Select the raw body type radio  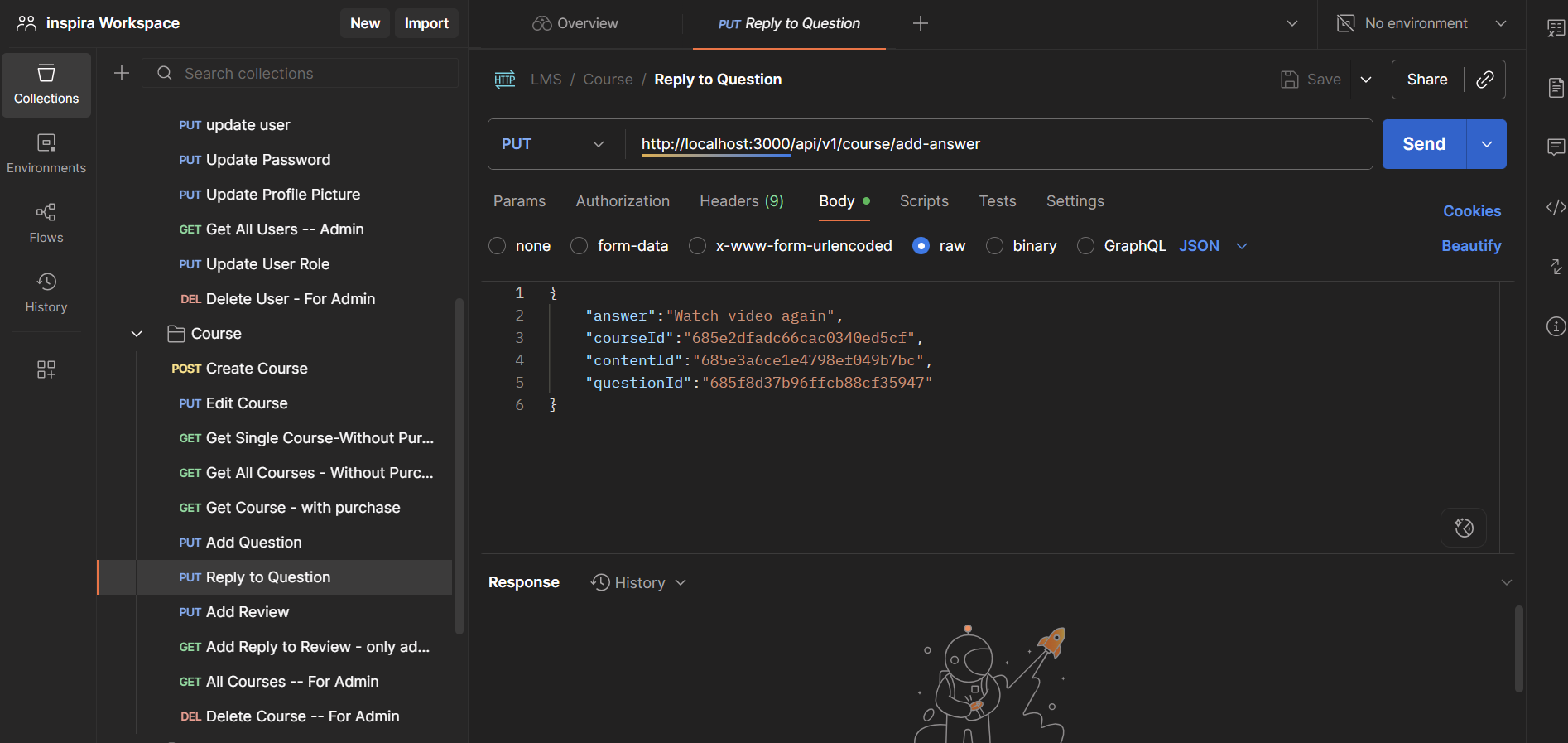coord(921,246)
